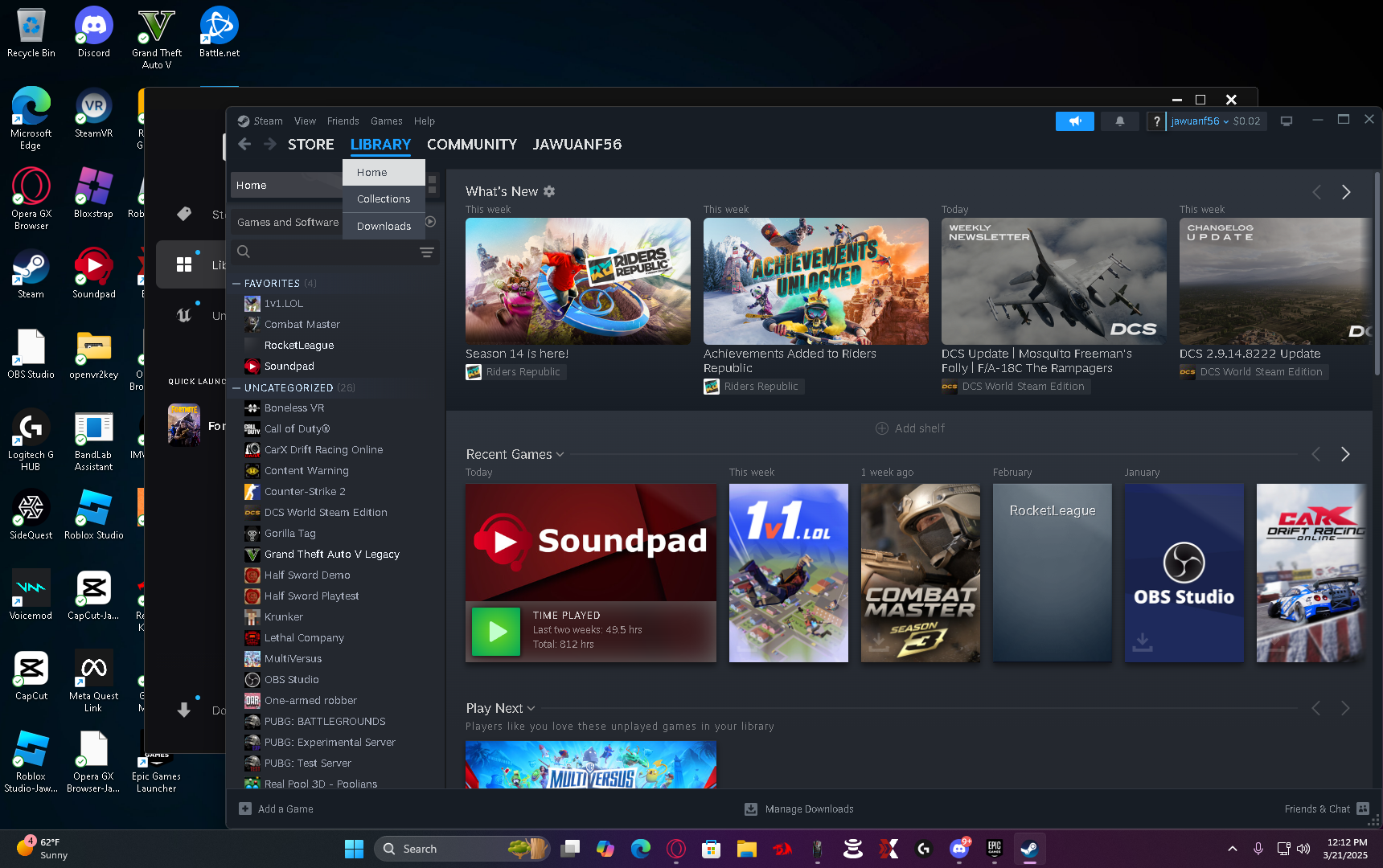
Task: Open the Steam announcements megaphone button
Action: [1074, 121]
